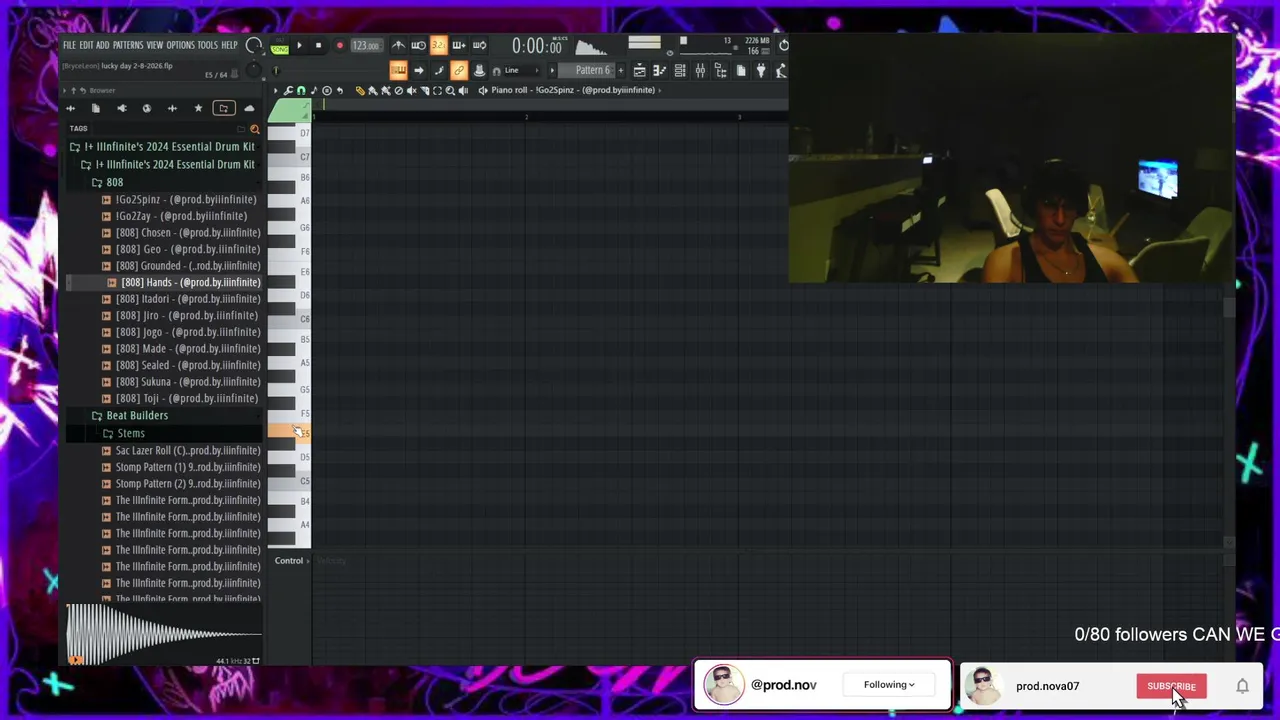1280x720 pixels.
Task: Open the Mixer window icon
Action: coord(700,70)
